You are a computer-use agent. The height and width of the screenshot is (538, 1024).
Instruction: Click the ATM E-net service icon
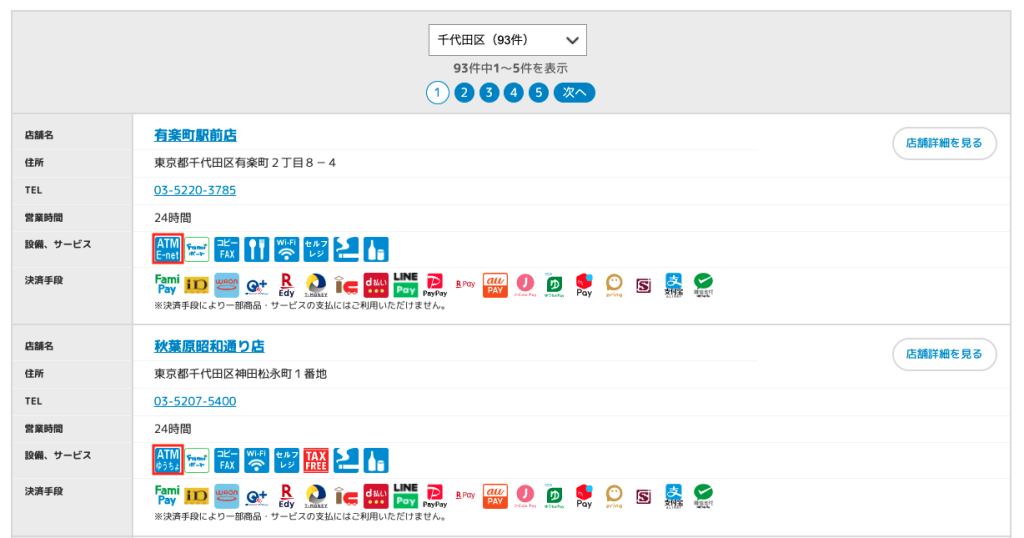[168, 249]
